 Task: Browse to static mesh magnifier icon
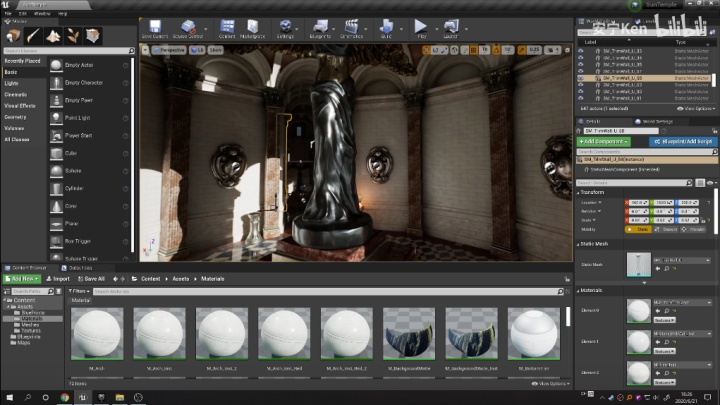[667, 269]
